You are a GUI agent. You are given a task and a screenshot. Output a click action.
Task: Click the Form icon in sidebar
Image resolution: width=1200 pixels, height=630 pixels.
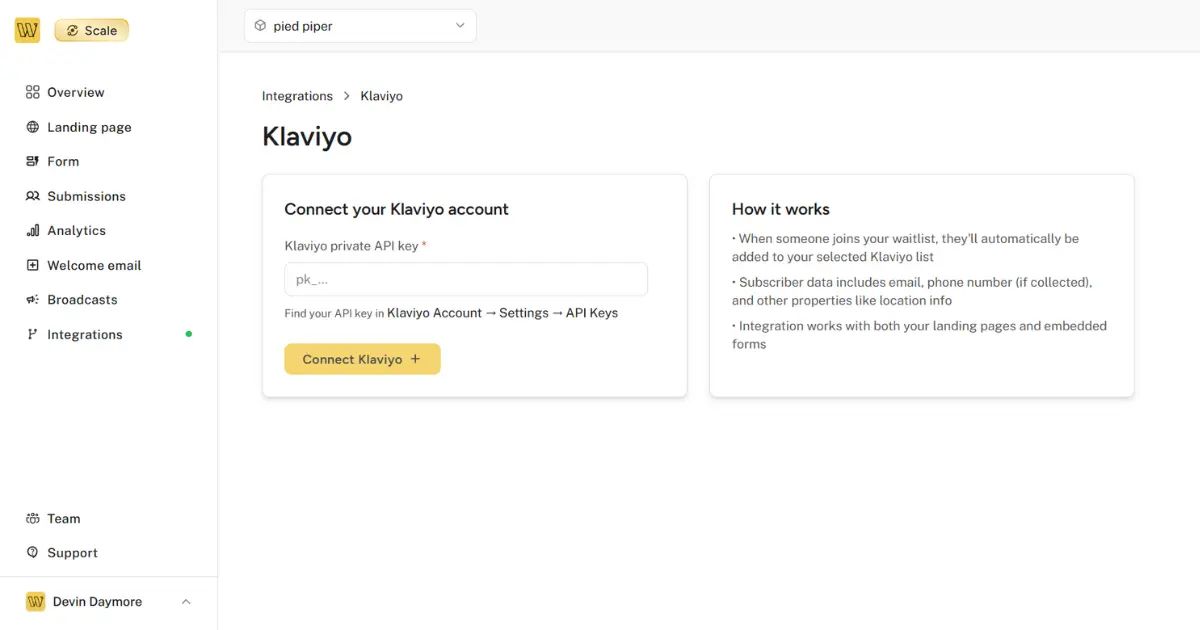(x=33, y=161)
